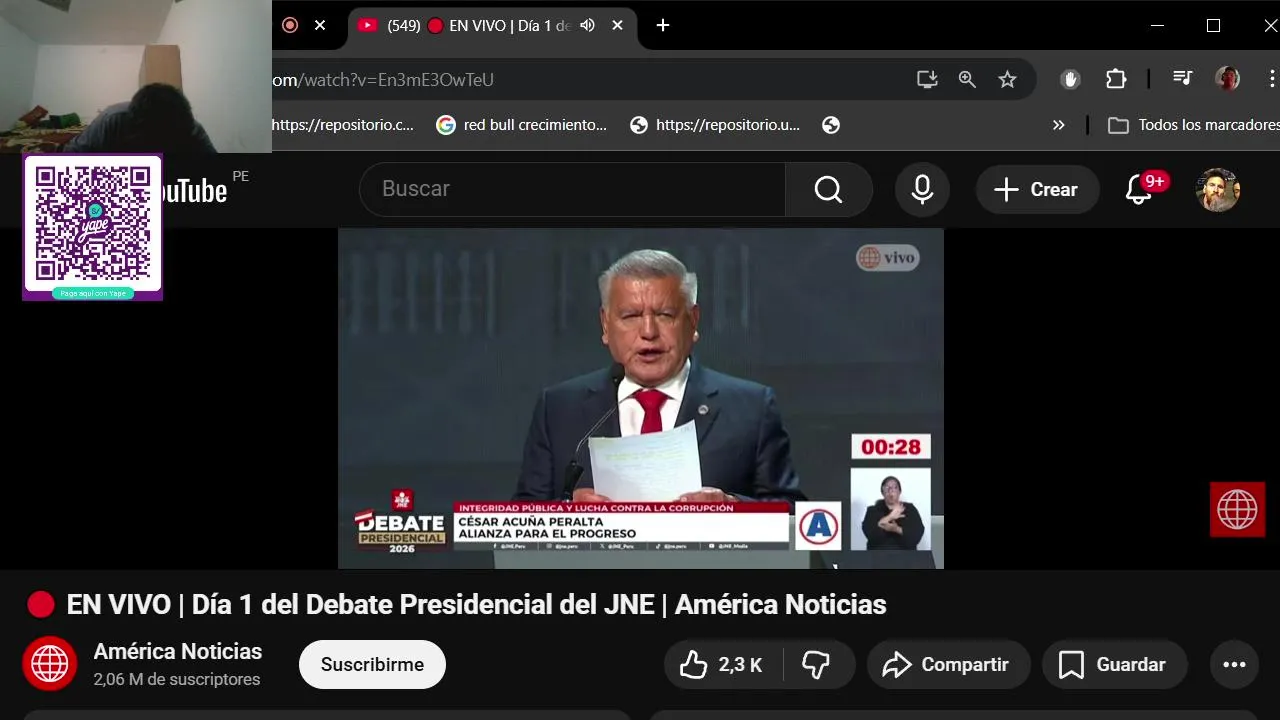Click the debate video player
The width and height of the screenshot is (1280, 720).
tap(640, 398)
